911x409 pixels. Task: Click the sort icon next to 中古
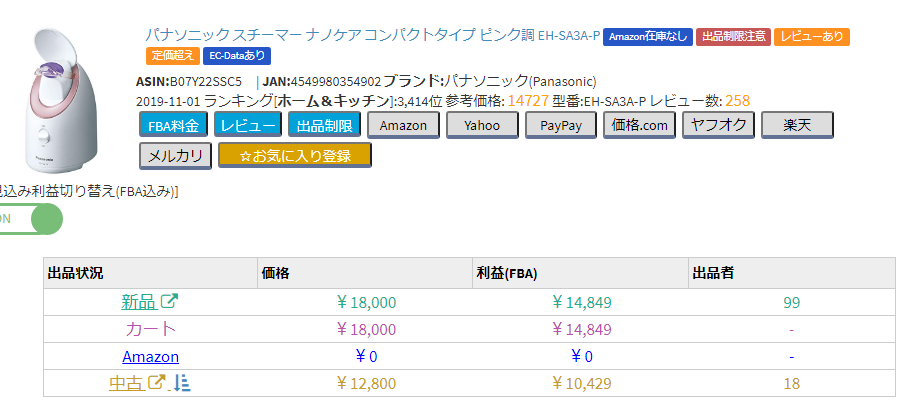(182, 382)
